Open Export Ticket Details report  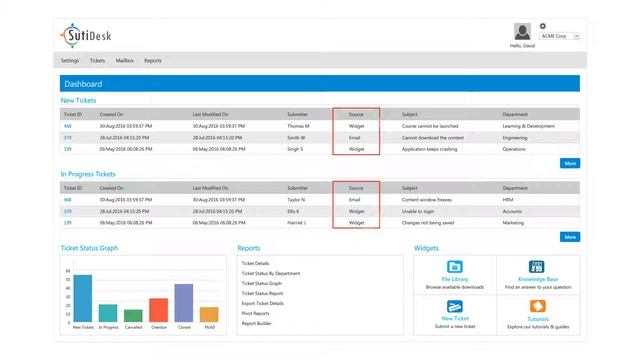[262, 303]
